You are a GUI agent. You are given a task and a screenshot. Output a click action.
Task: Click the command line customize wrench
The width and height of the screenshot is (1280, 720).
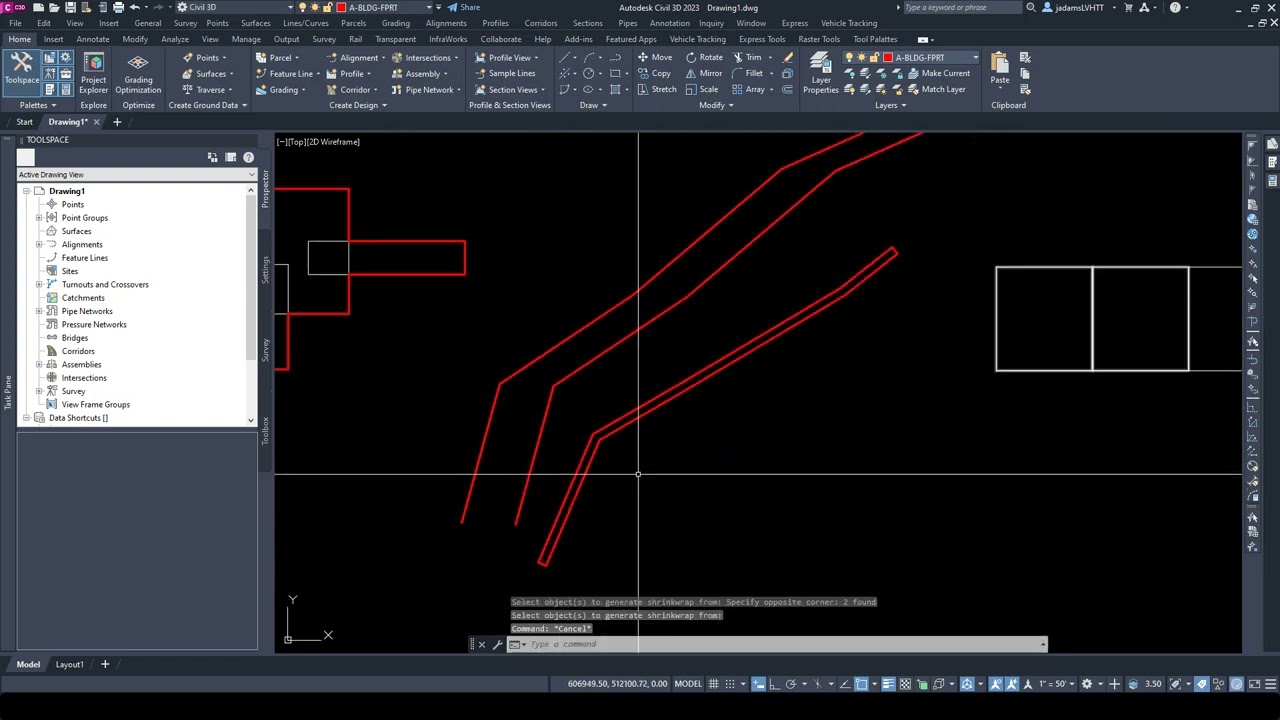click(497, 644)
